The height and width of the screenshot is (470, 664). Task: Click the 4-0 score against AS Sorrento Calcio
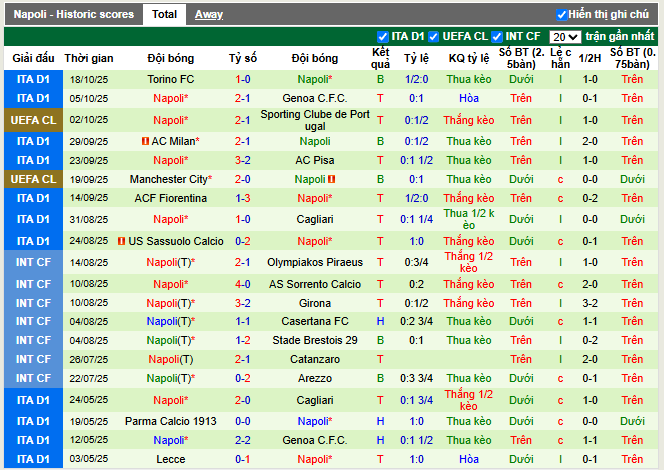(x=243, y=284)
